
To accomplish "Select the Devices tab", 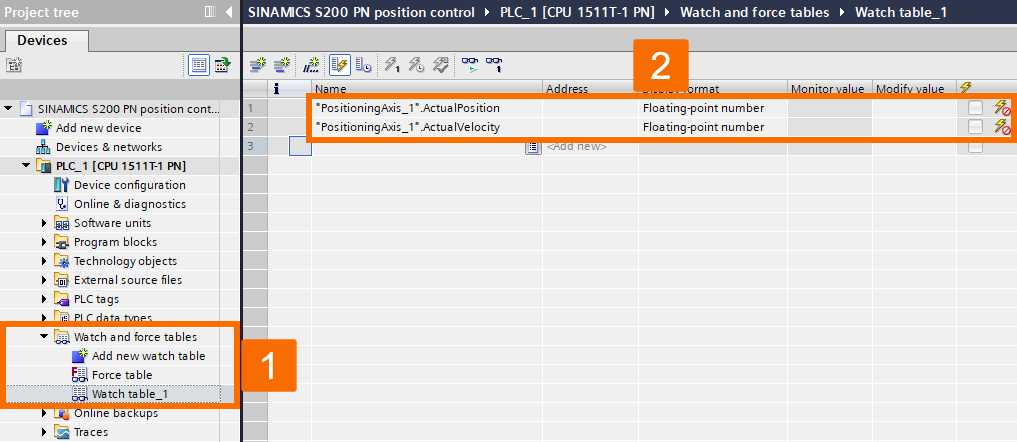I will tap(42, 40).
